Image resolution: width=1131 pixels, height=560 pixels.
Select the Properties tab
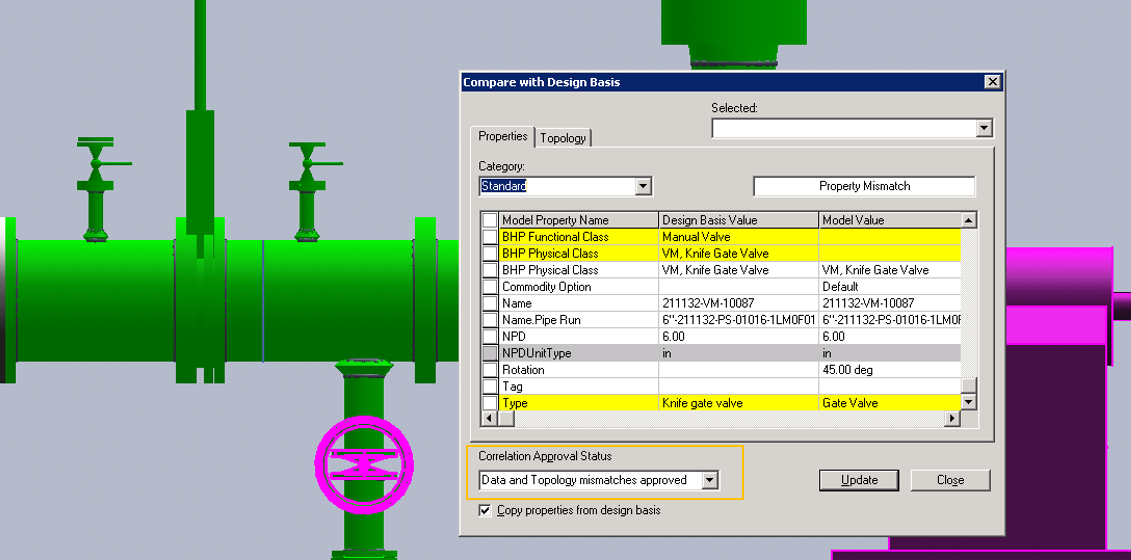(503, 136)
